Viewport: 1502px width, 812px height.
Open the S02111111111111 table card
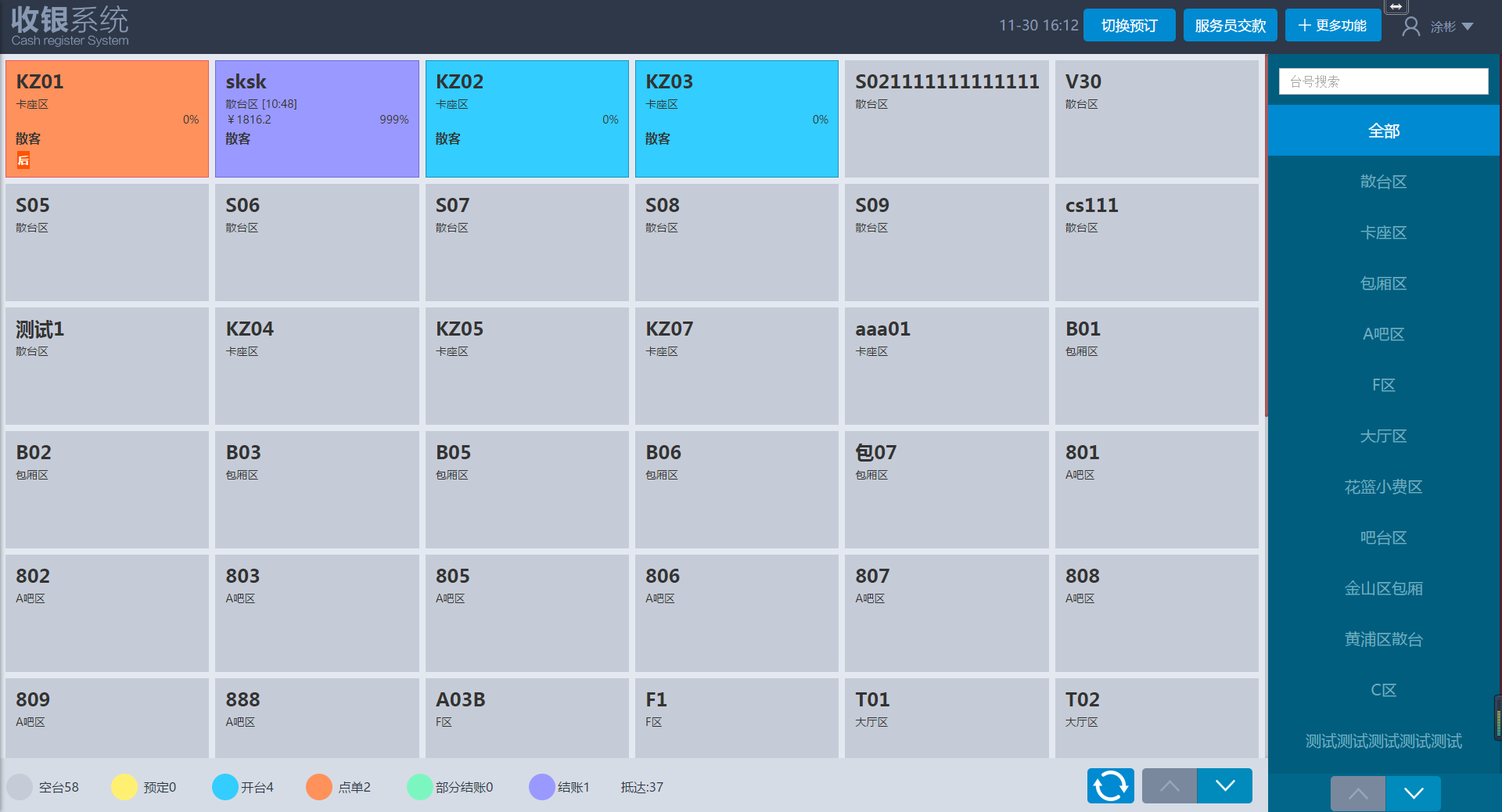click(x=947, y=119)
